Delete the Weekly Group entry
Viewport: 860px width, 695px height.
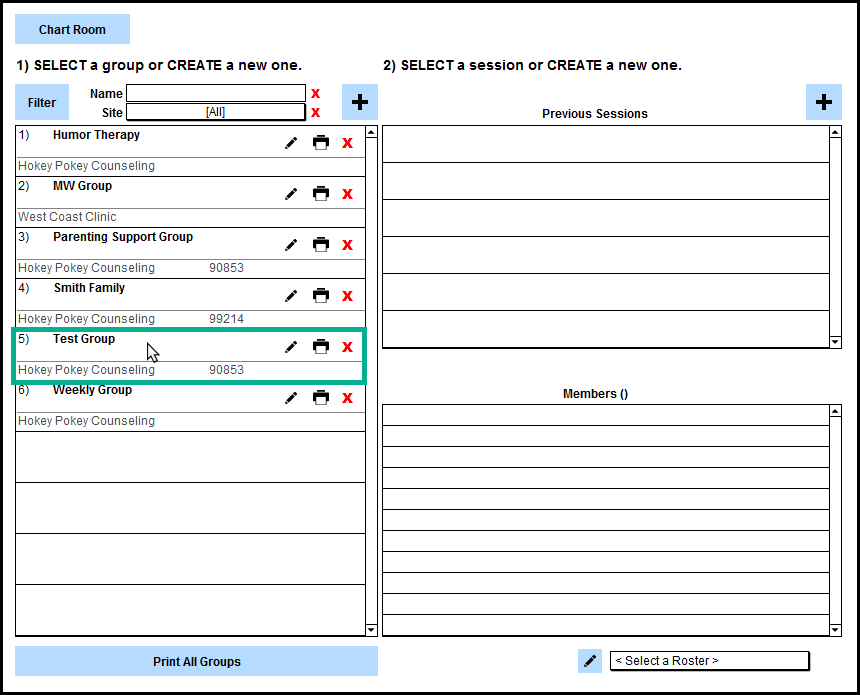(x=347, y=398)
